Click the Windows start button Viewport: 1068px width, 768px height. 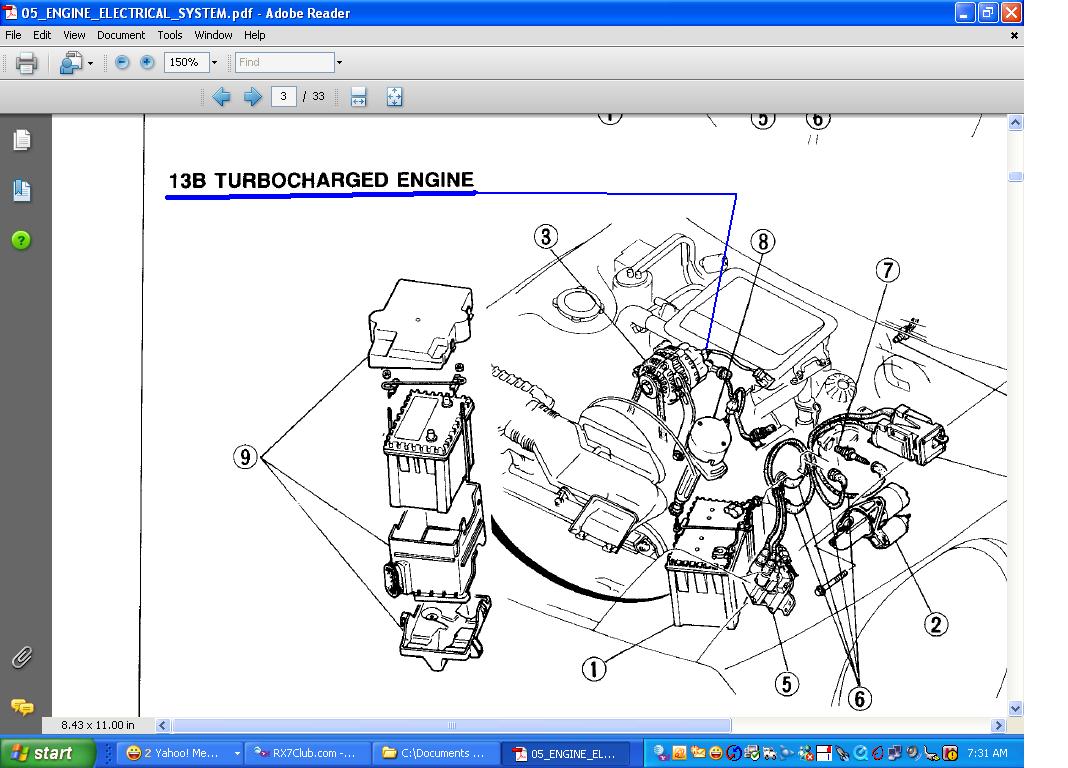pyautogui.click(x=46, y=753)
